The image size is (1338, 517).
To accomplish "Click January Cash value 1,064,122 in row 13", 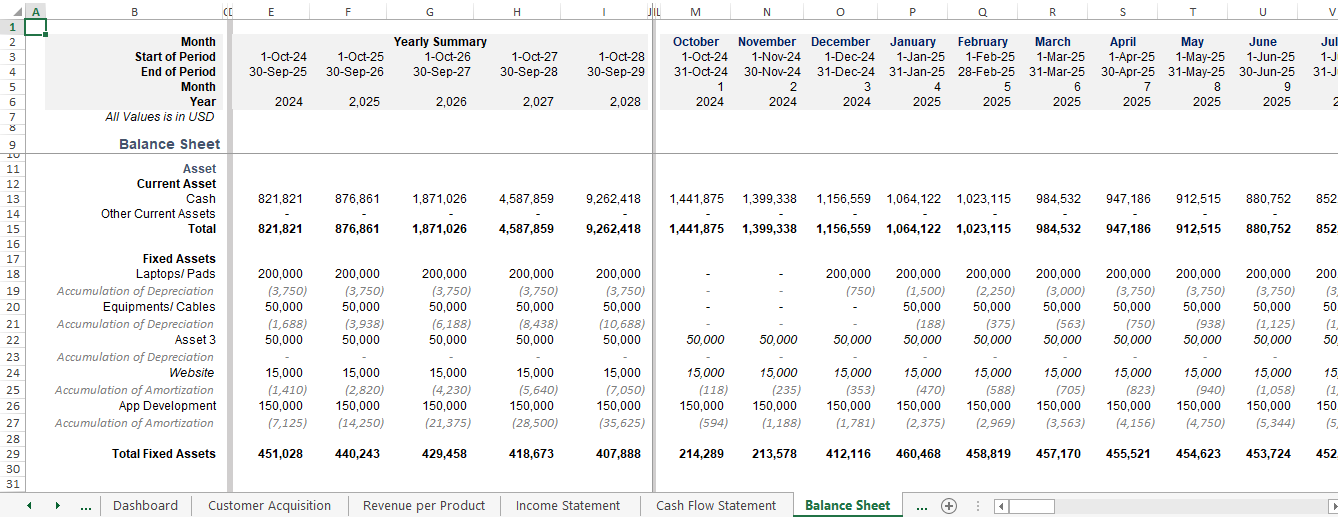I will pos(913,199).
